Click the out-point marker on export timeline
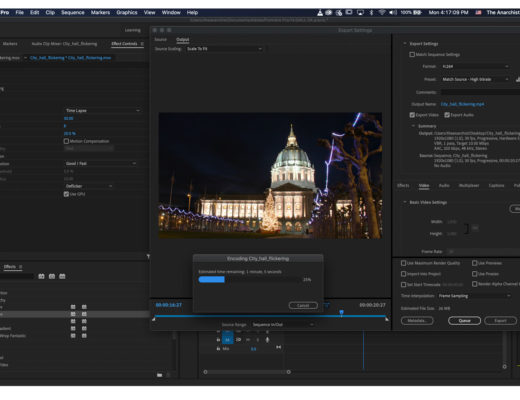Image resolution: width=520 pixels, height=400 pixels. pos(387,319)
